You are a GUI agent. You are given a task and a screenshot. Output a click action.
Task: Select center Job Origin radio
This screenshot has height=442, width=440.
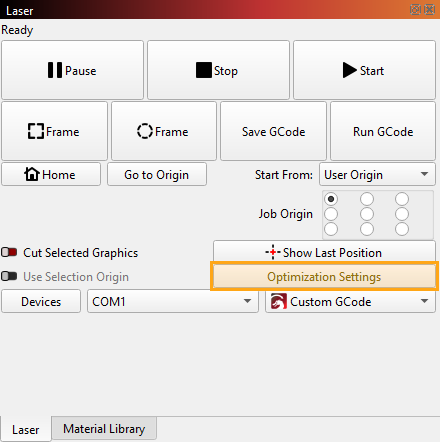tap(367, 214)
